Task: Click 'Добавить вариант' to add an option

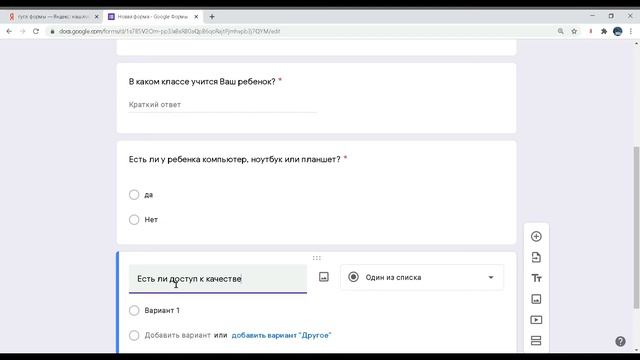Action: click(x=178, y=335)
